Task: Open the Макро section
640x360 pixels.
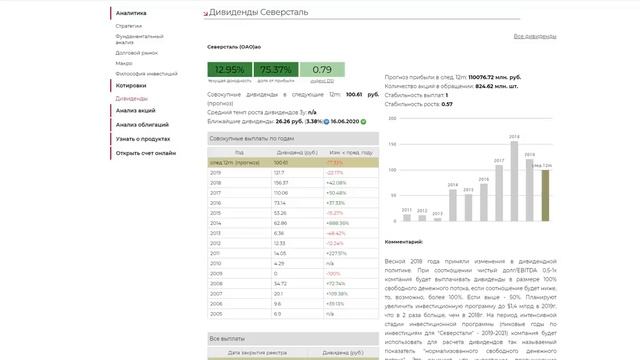Action: tap(124, 63)
